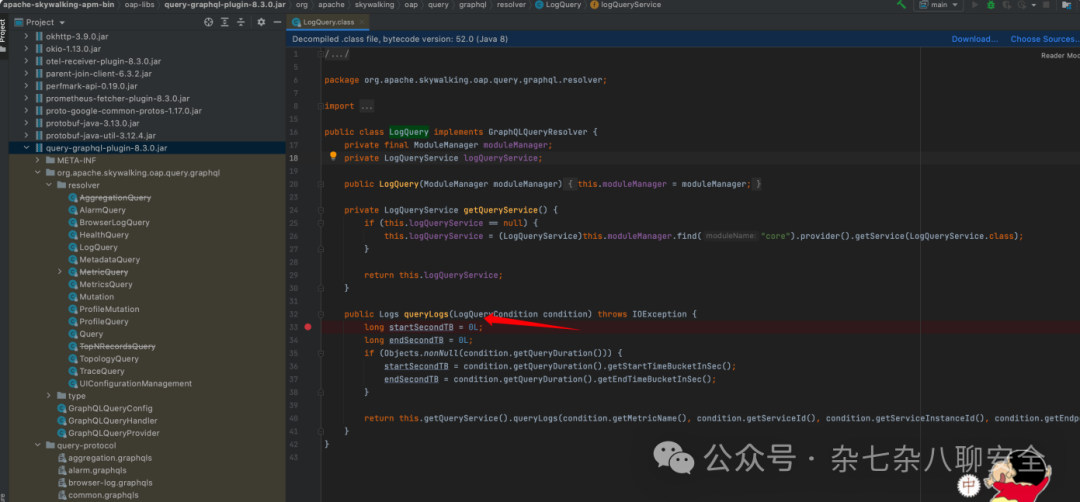Toggle the red breakpoint on line 33
This screenshot has width=1080, height=502.
coord(308,327)
